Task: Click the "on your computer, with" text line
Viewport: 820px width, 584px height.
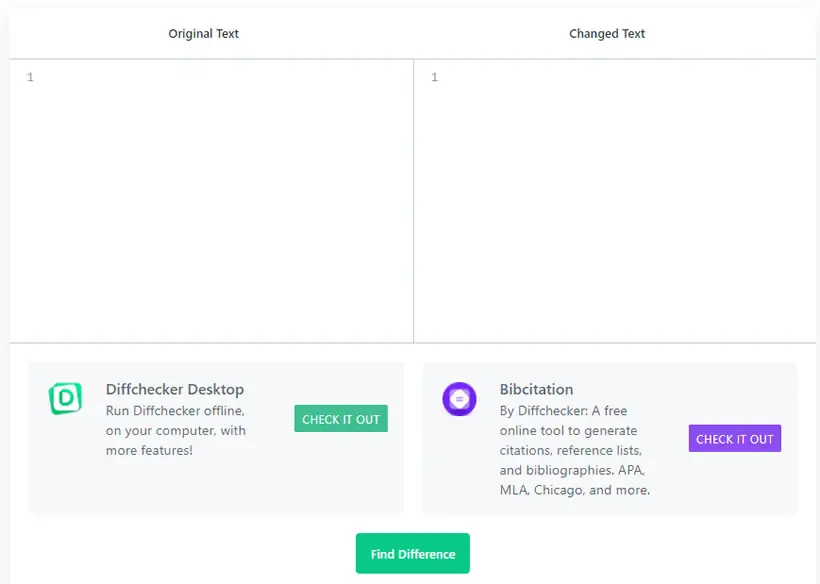Action: 176,431
